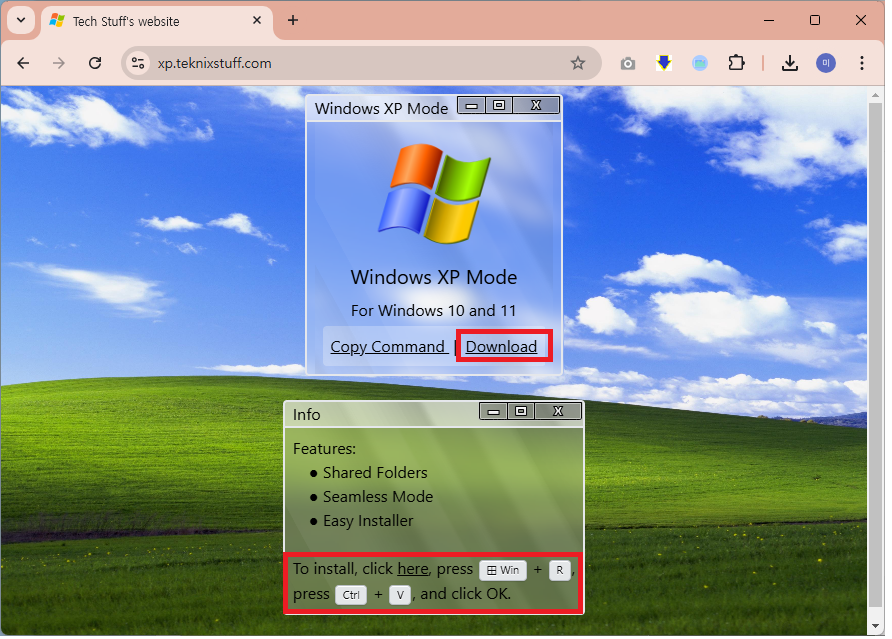Image resolution: width=892 pixels, height=639 pixels.
Task: Minimize the Windows XP Mode panel
Action: click(x=472, y=105)
